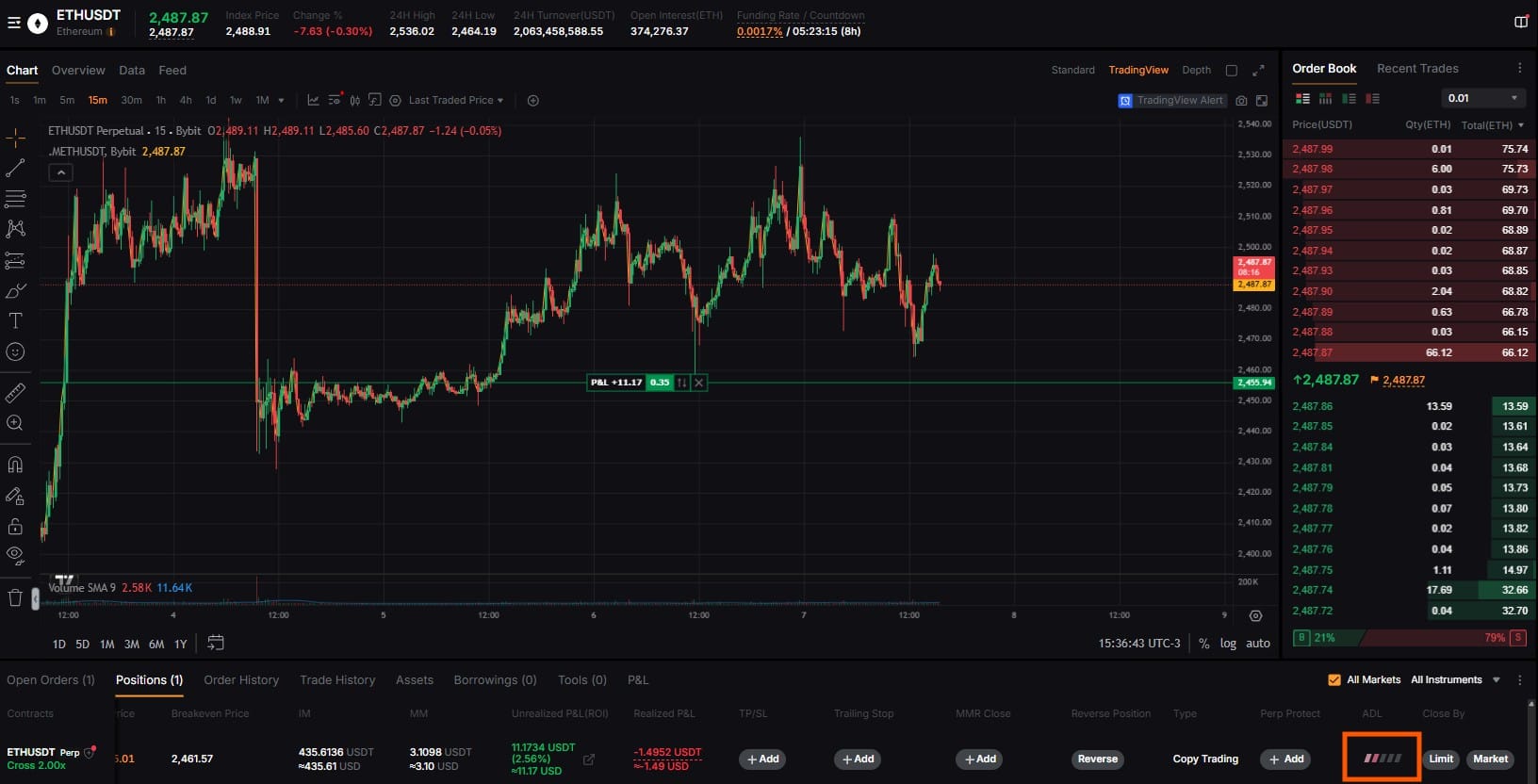Select the 1s chart interval
The height and width of the screenshot is (784, 1538).
pos(14,100)
